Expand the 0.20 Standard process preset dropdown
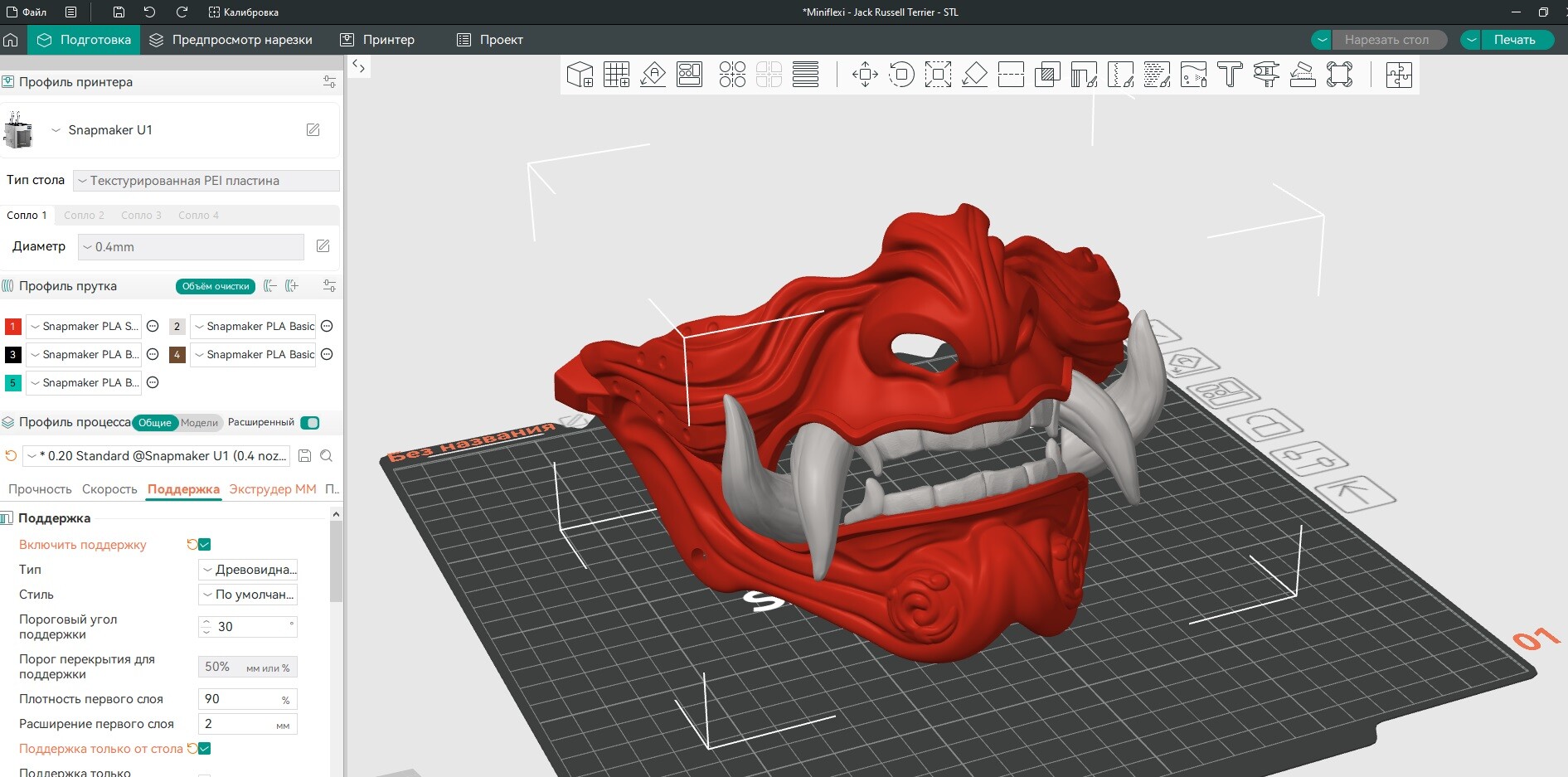 coord(158,456)
